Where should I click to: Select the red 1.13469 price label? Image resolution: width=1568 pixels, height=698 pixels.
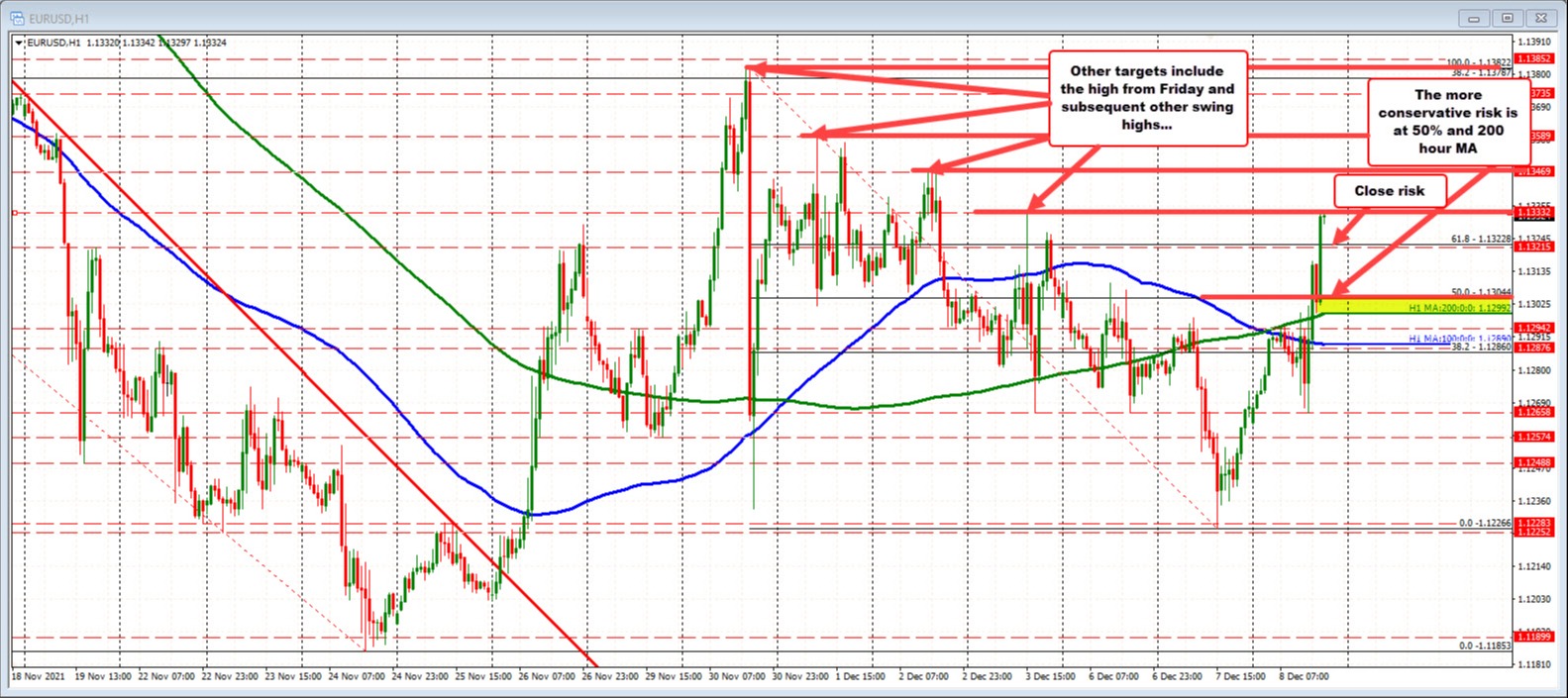click(1534, 171)
